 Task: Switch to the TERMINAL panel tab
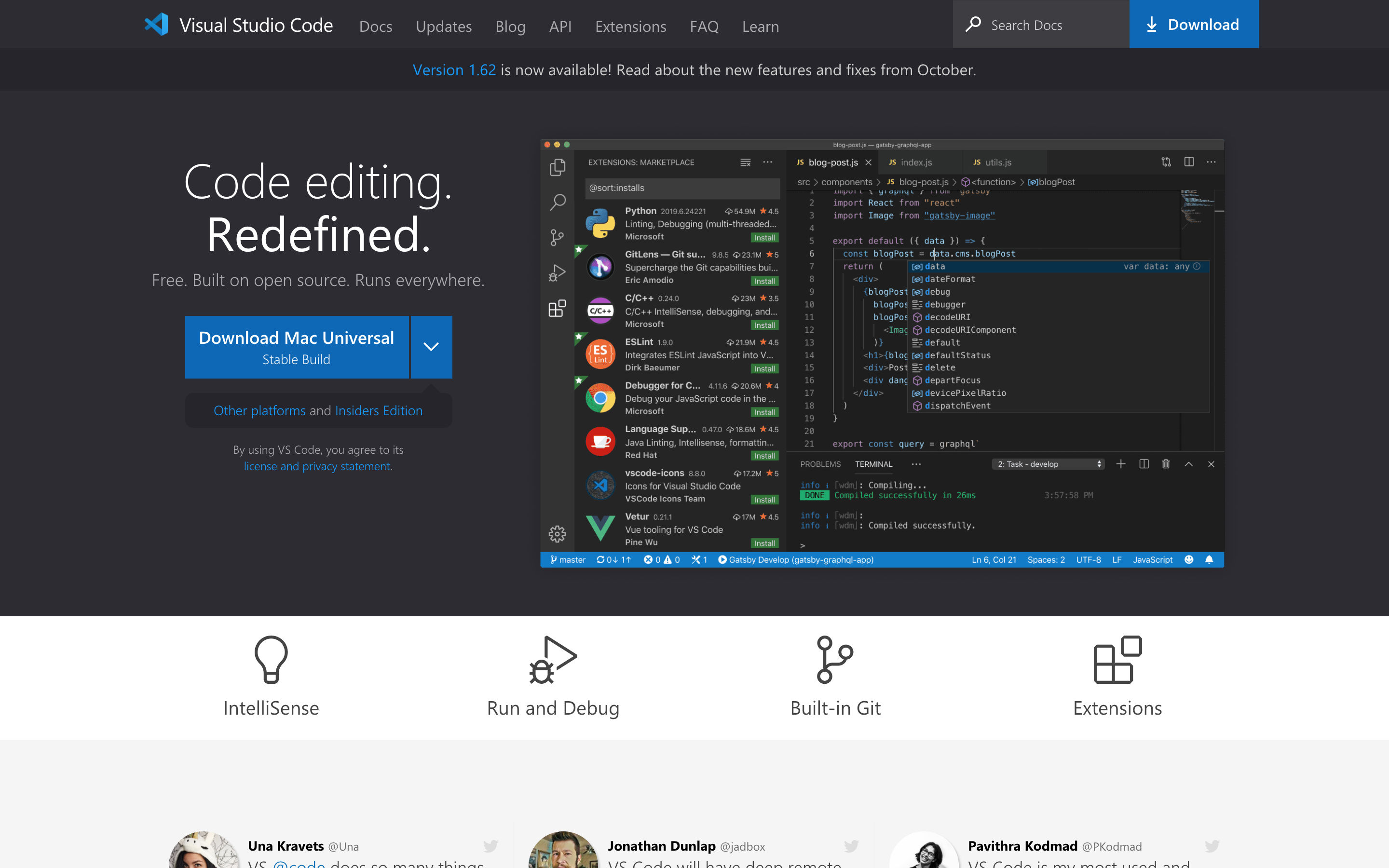pyautogui.click(x=873, y=464)
